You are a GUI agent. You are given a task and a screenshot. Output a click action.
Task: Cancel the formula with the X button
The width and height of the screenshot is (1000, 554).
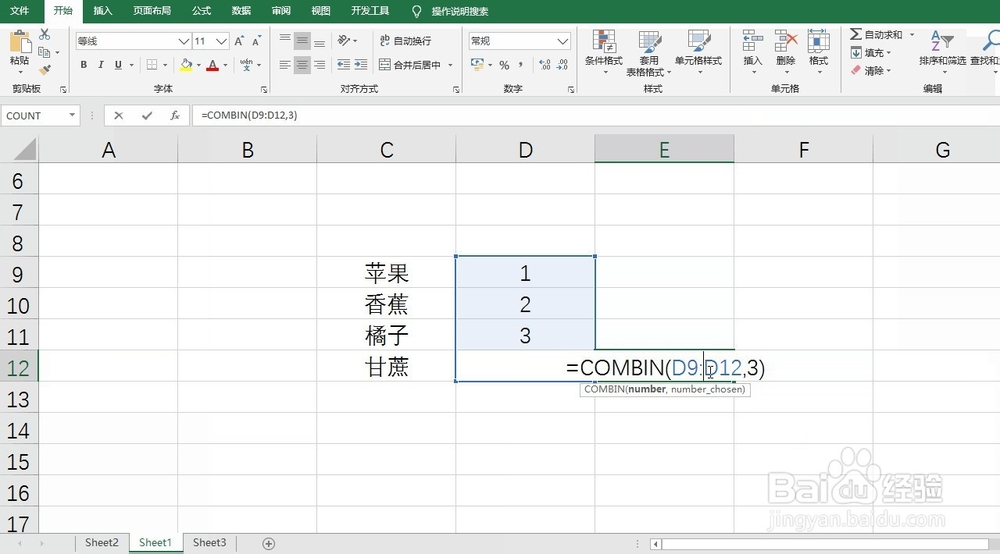click(119, 115)
